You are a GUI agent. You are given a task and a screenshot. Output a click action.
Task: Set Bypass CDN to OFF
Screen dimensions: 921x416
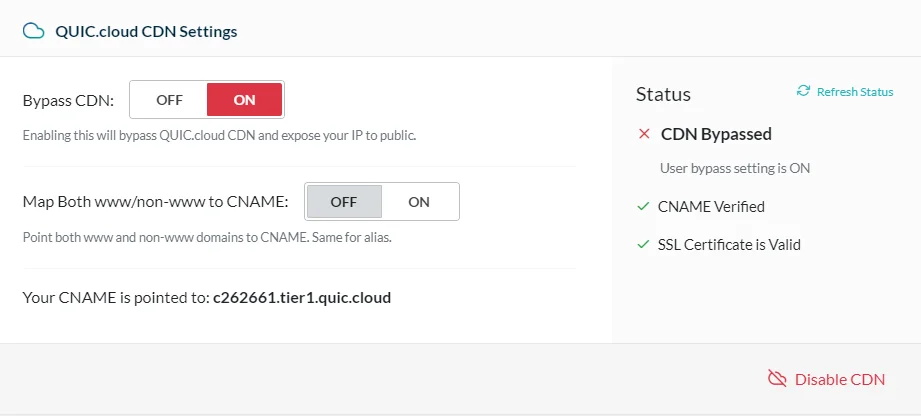[x=169, y=100]
